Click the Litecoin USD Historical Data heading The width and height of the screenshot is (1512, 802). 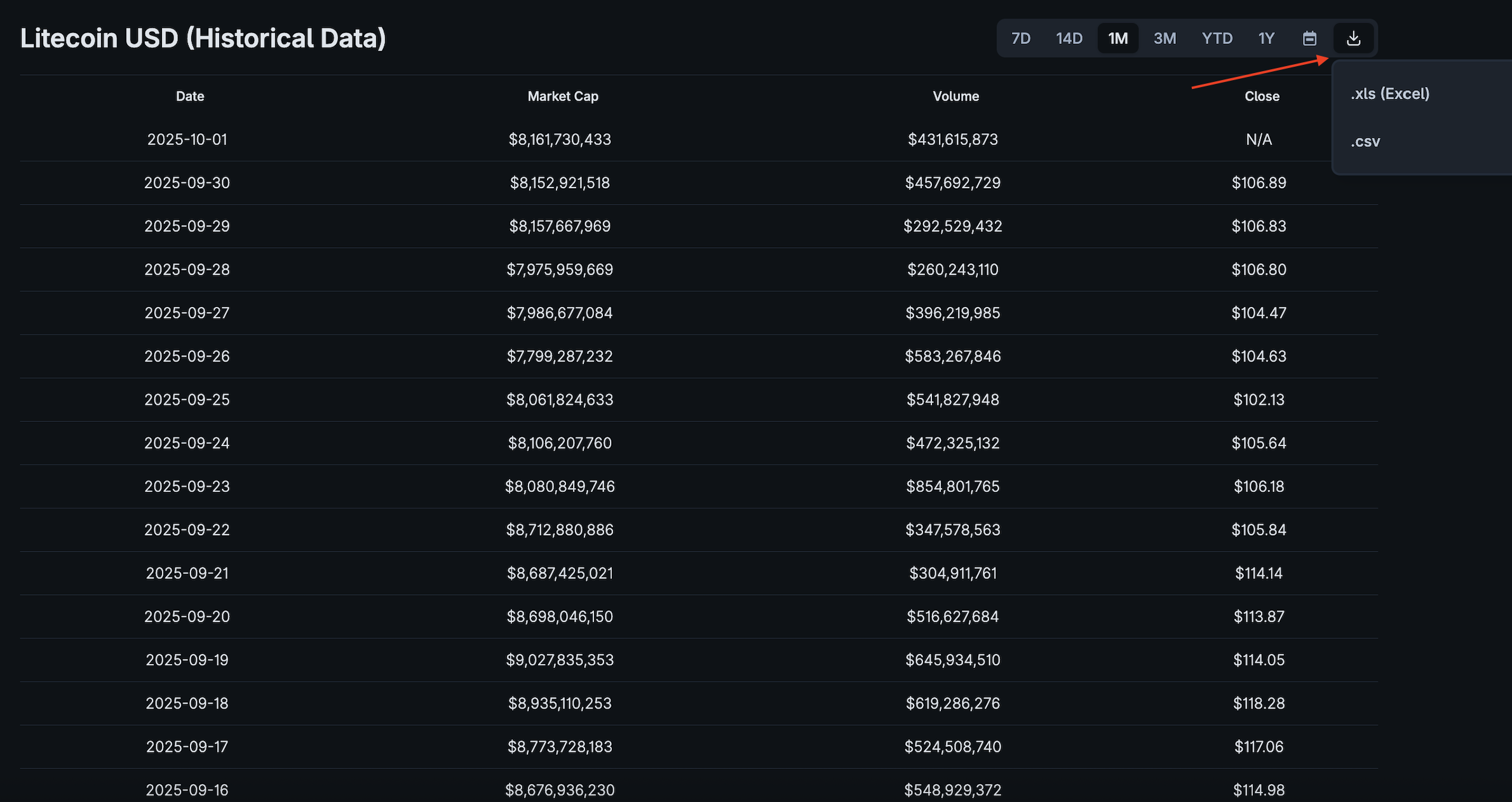click(203, 38)
